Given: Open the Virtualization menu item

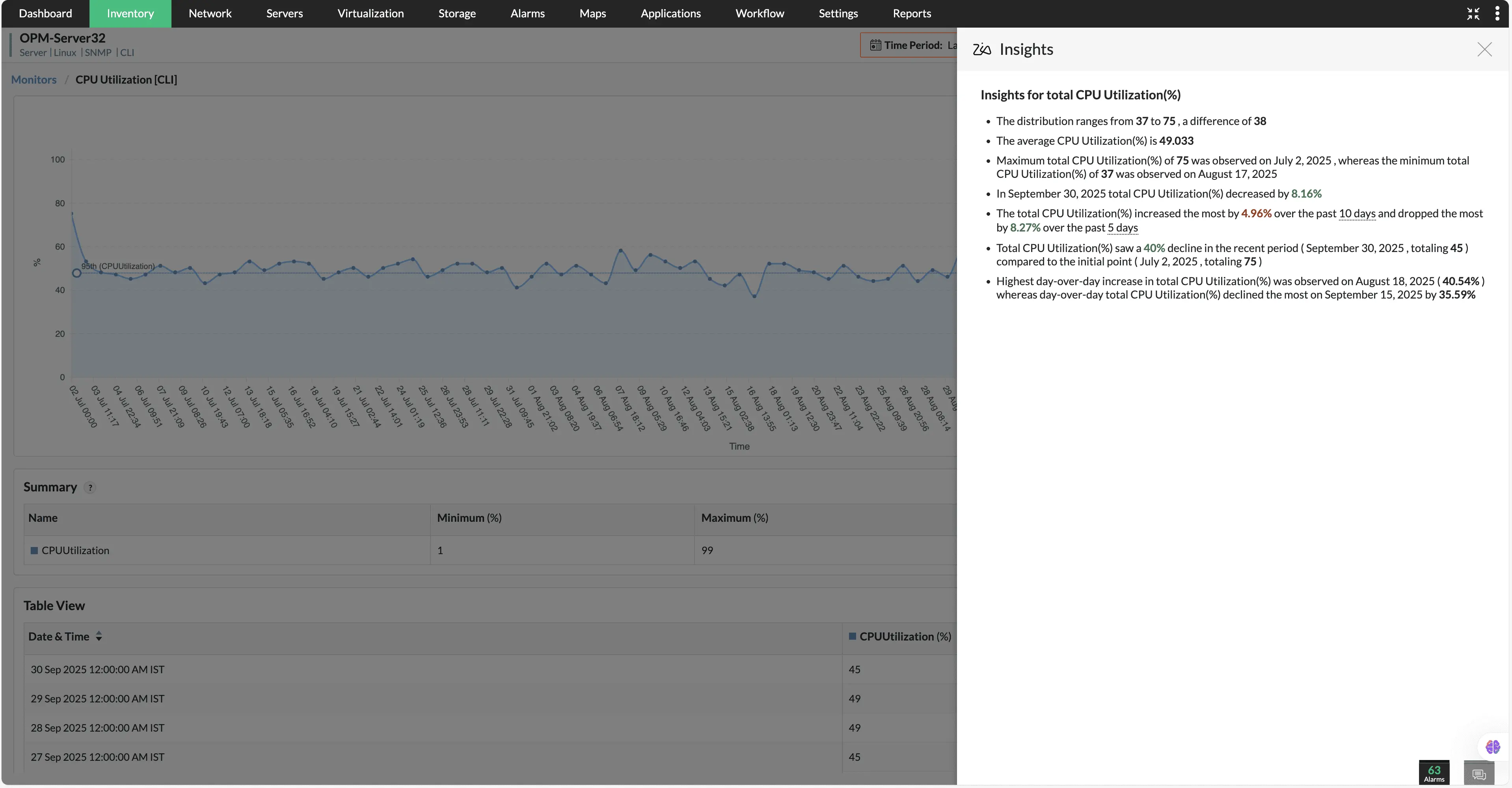Looking at the screenshot, I should (x=371, y=13).
